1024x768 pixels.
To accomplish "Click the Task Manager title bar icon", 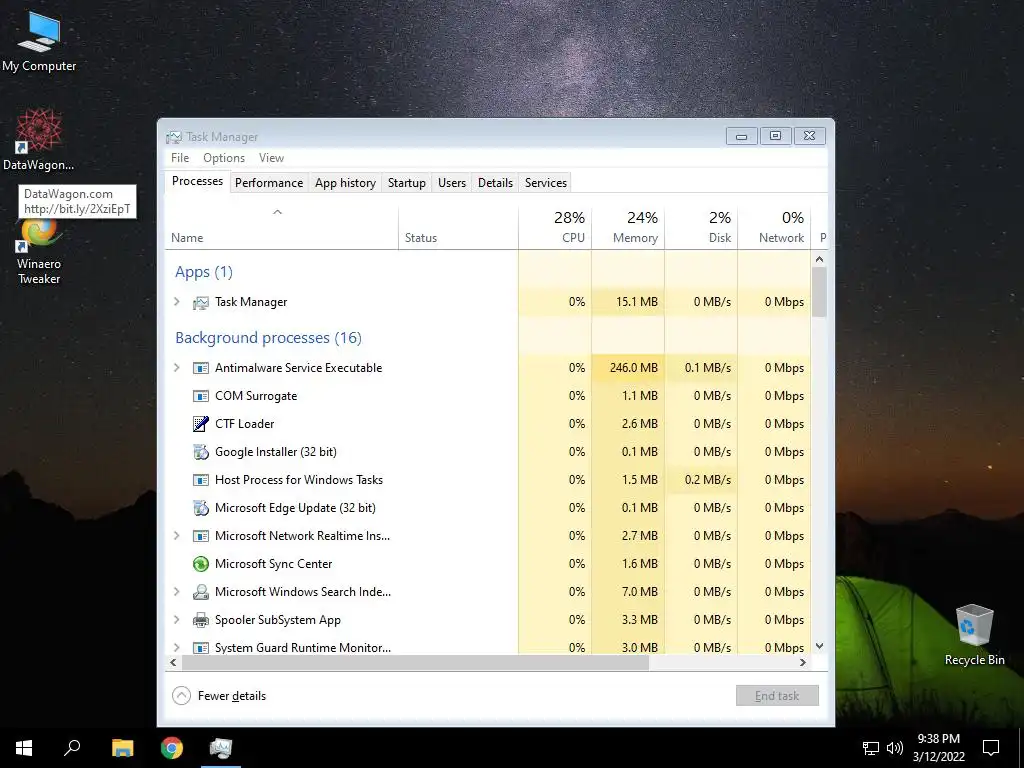I will 174,137.
